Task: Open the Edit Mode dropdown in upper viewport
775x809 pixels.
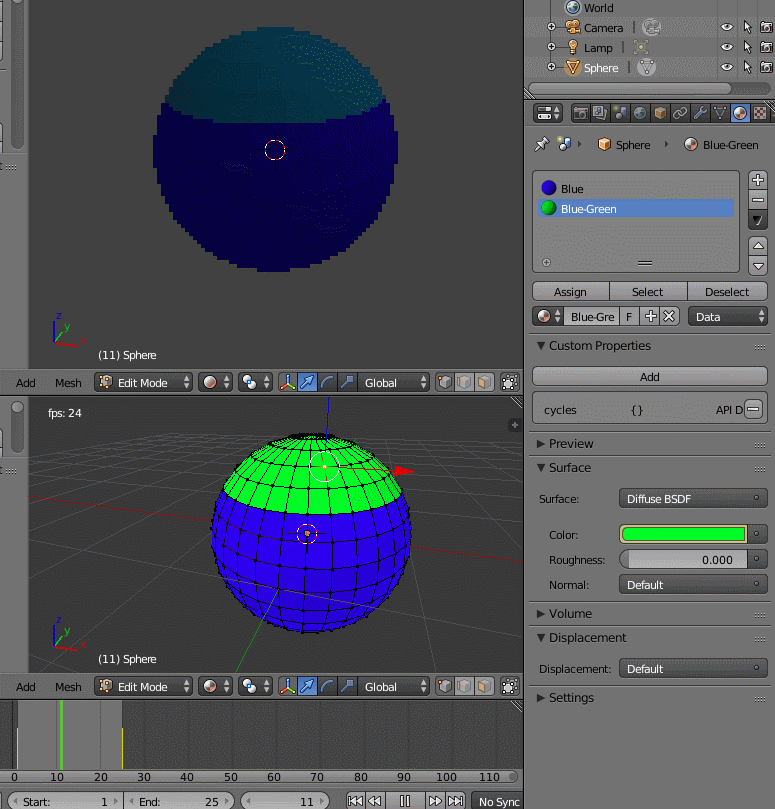Action: (x=143, y=382)
